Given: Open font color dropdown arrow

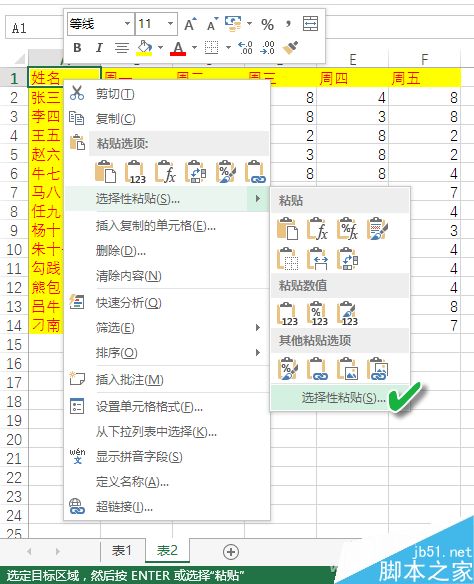Looking at the screenshot, I should (x=194, y=48).
